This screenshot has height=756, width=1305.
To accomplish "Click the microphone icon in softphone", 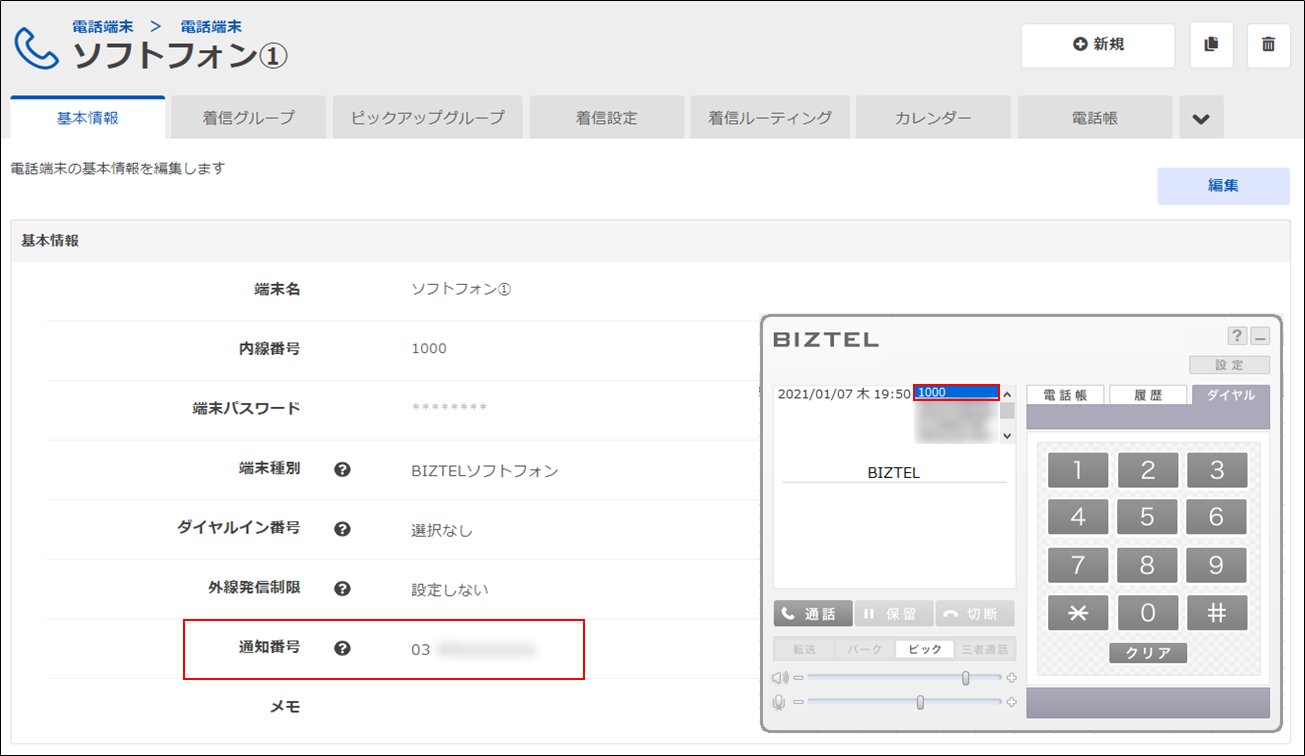I will [x=779, y=702].
